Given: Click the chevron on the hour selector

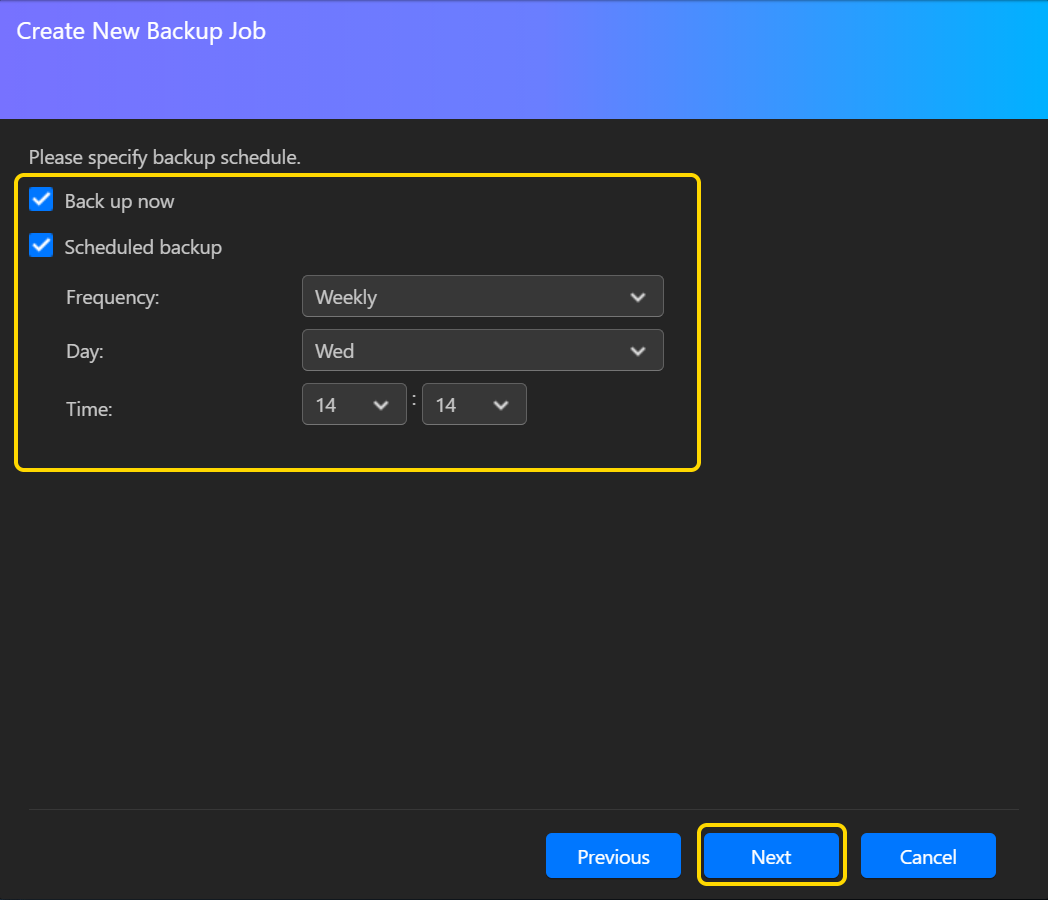Looking at the screenshot, I should [380, 404].
